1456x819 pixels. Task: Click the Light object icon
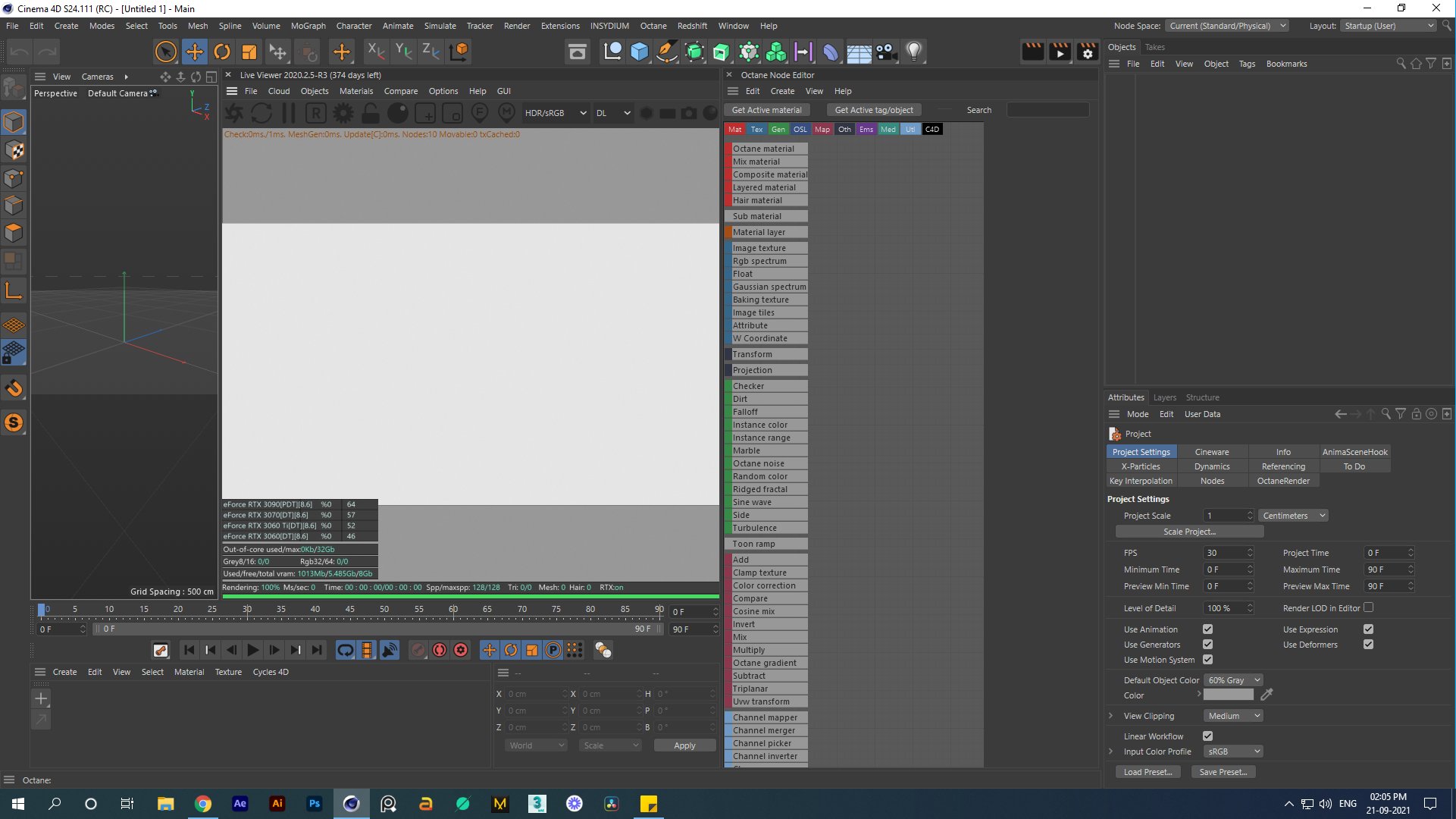[x=914, y=52]
